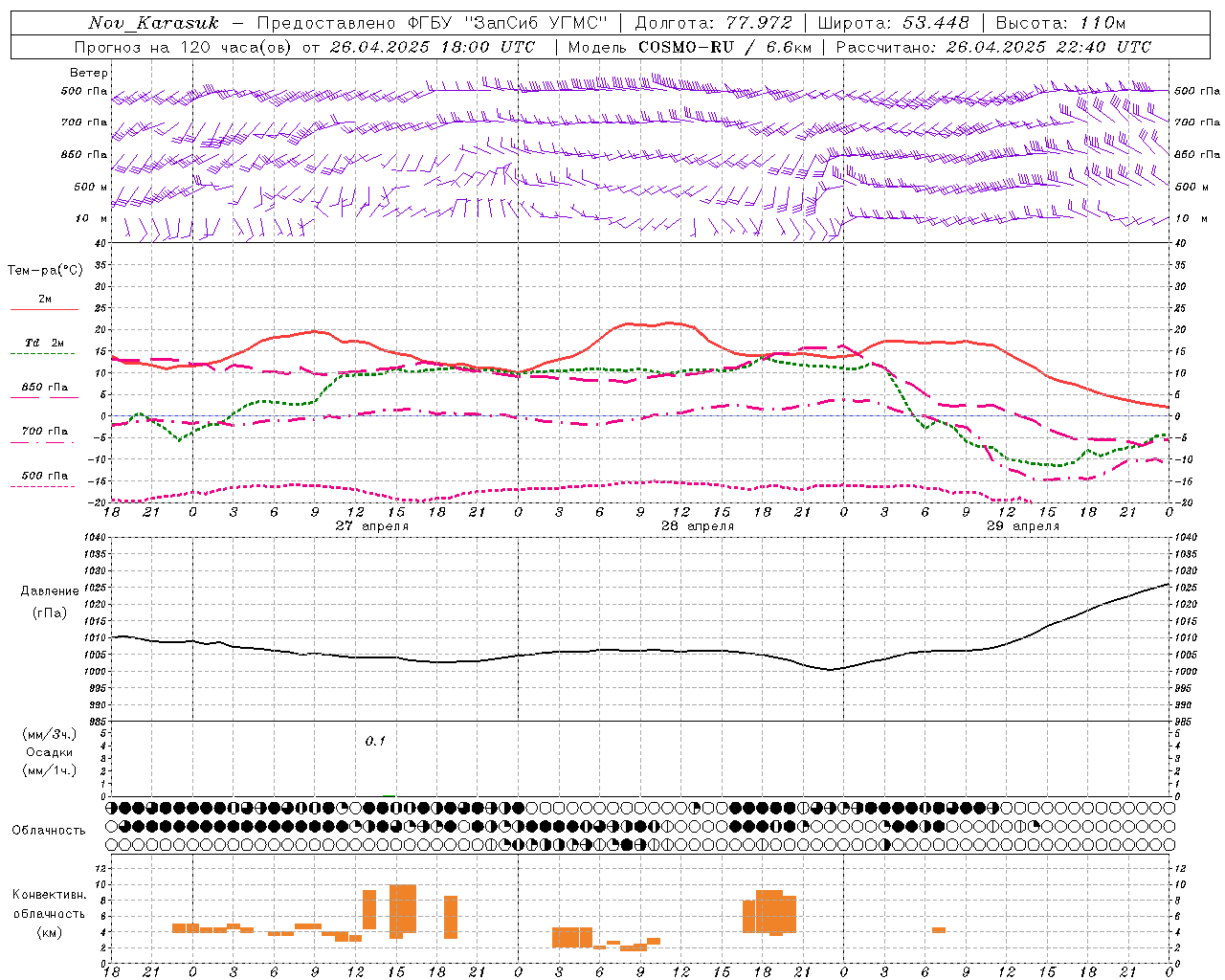
Task: Click the Ветер panel label
Action: (89, 73)
